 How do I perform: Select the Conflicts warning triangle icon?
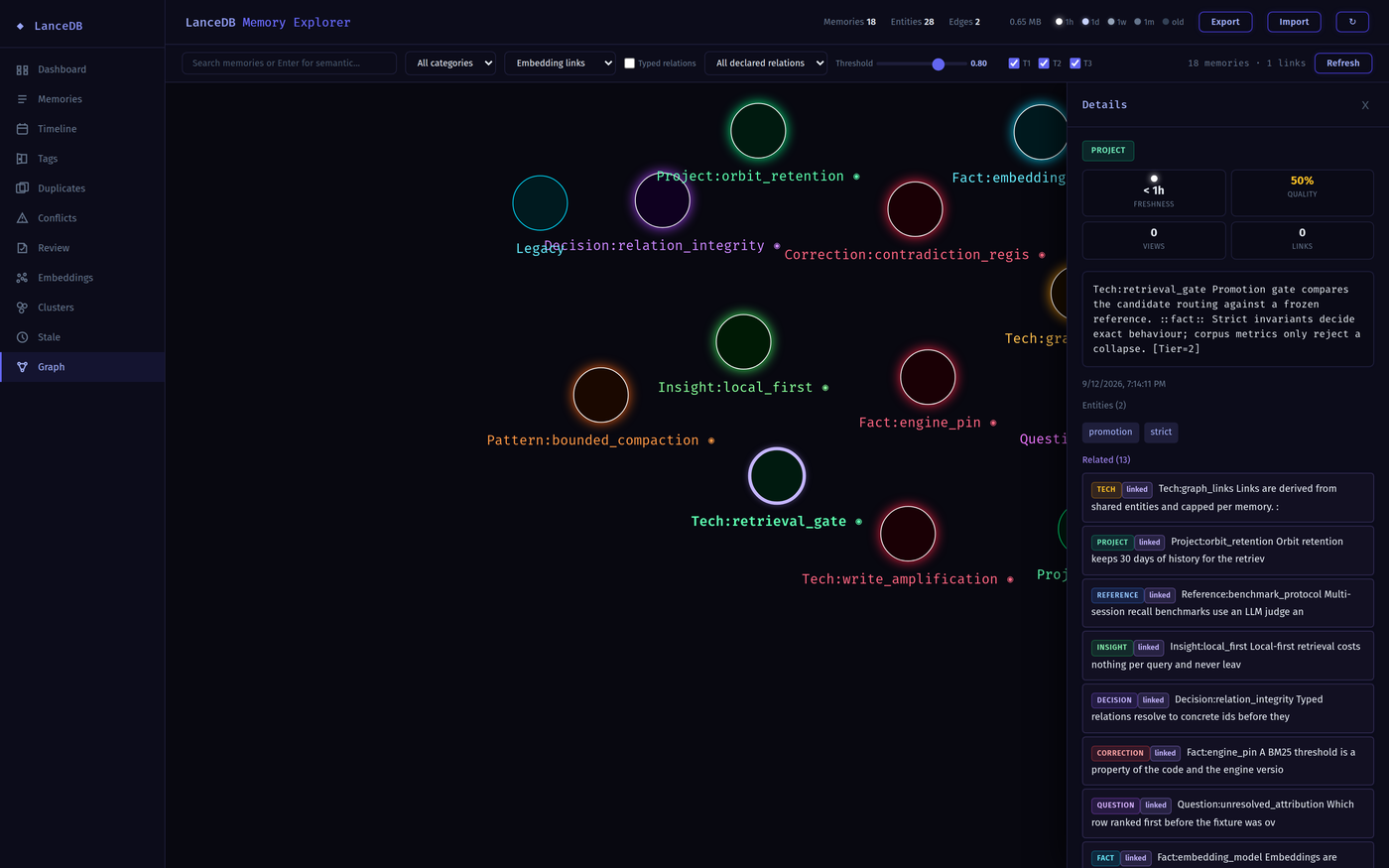click(22, 218)
